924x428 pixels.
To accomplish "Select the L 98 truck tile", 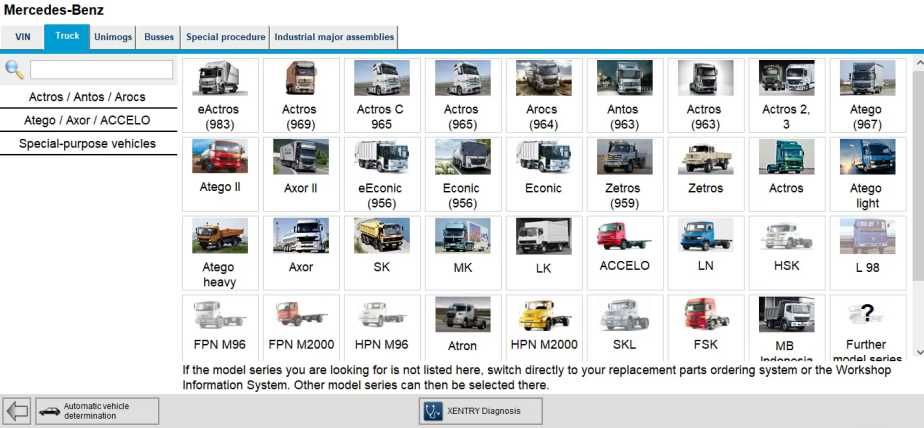I will coord(868,253).
